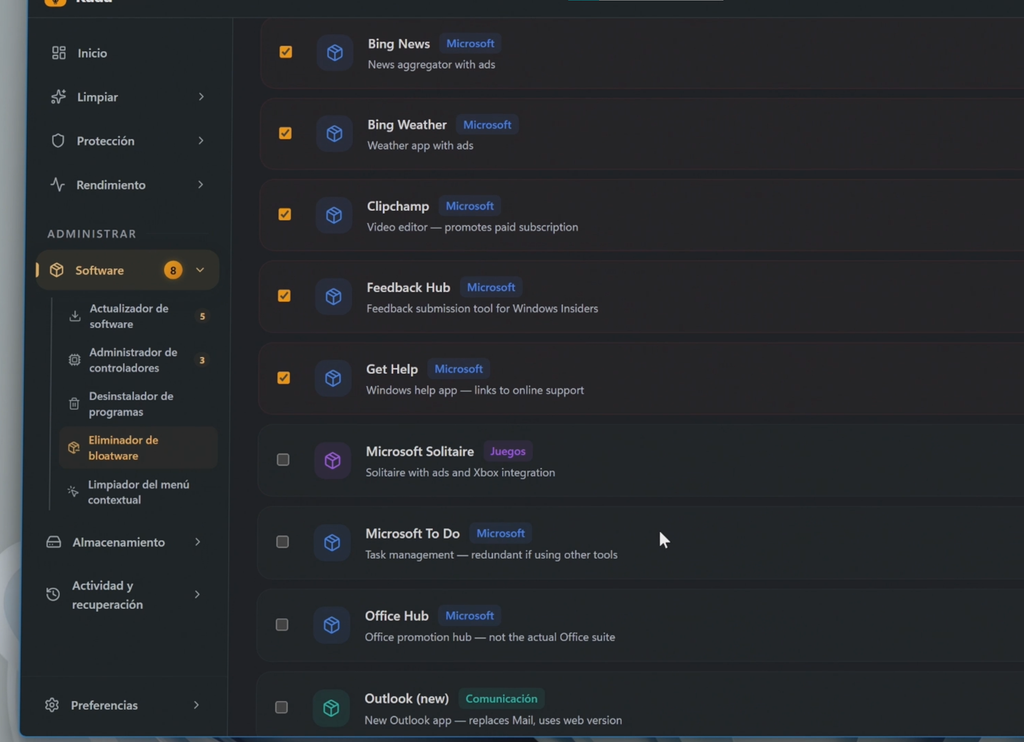
Task: Click the "Weather app with ads" description
Action: (421, 146)
